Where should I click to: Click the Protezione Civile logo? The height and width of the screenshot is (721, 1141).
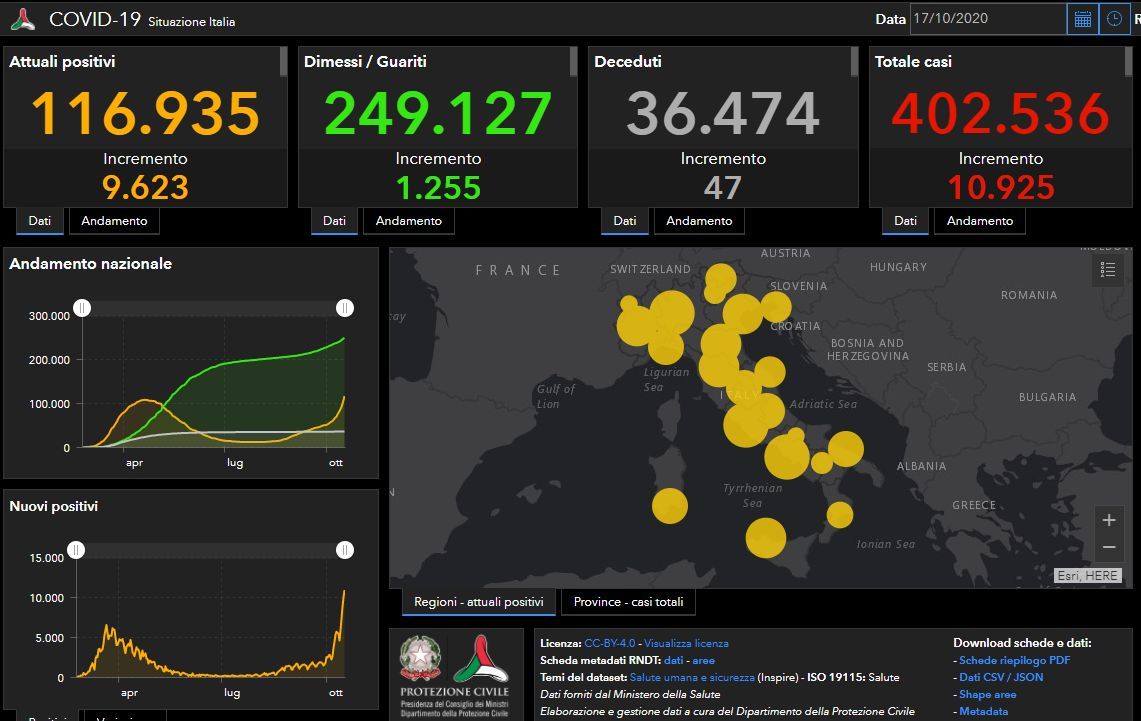(481, 660)
